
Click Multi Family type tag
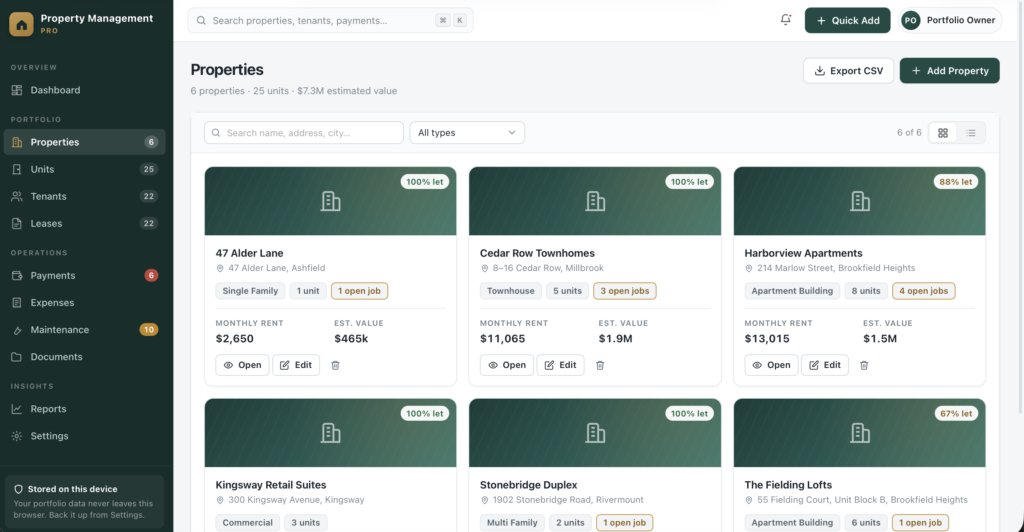coord(512,523)
